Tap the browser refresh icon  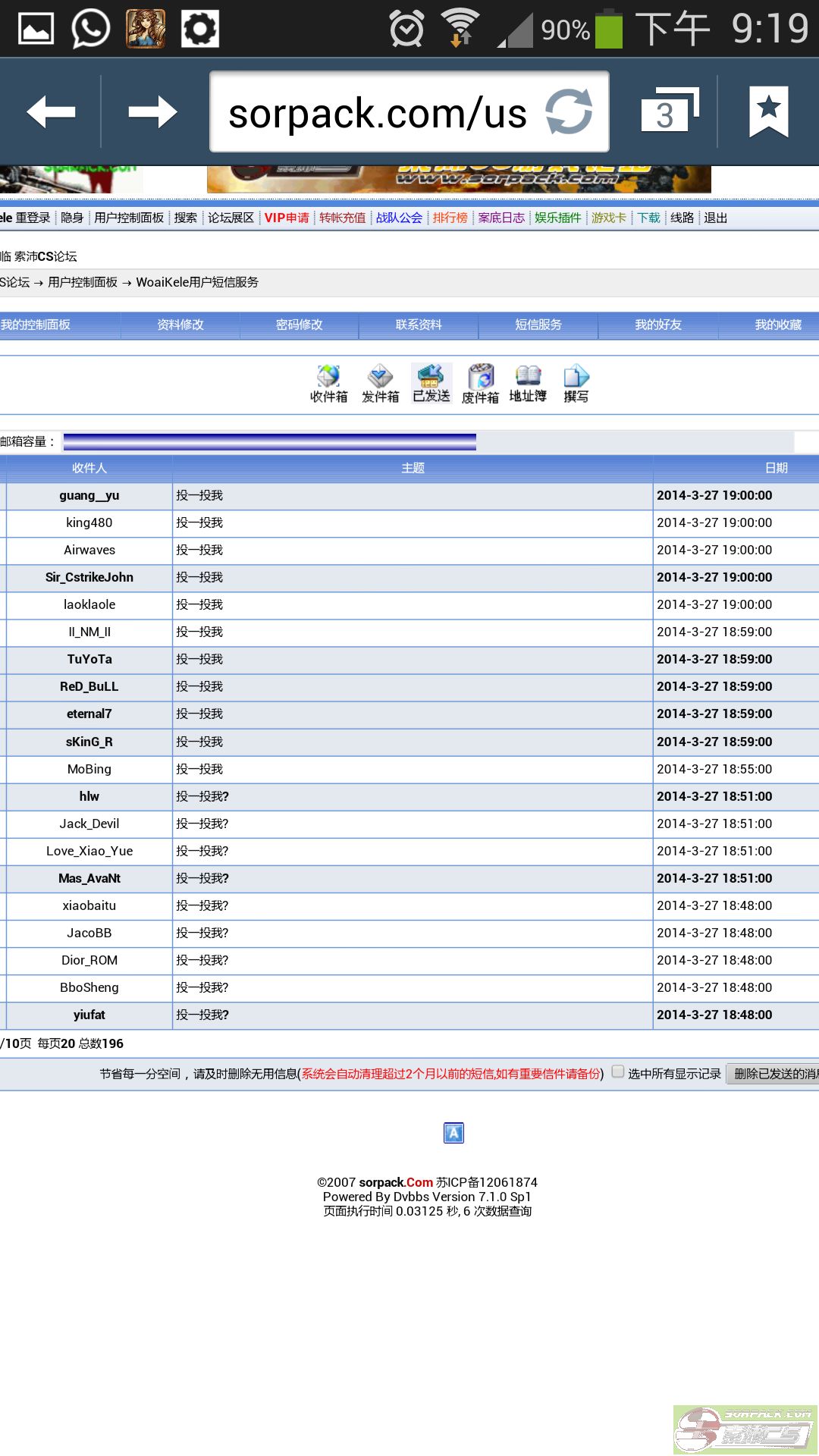click(x=569, y=111)
